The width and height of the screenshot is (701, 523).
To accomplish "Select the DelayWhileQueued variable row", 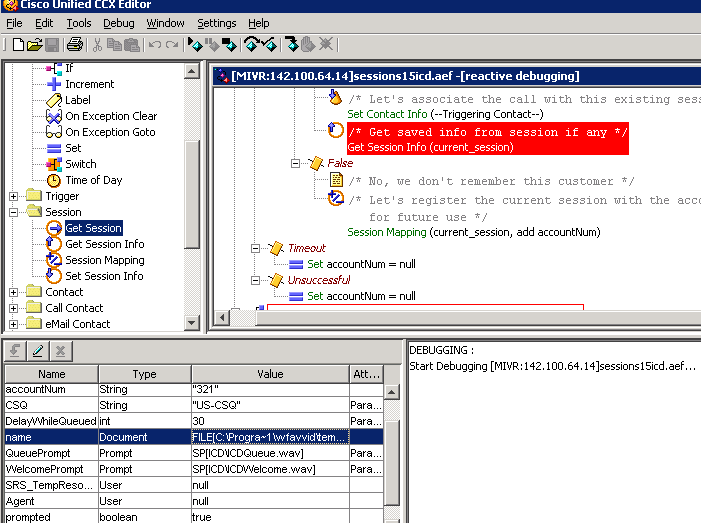I will point(194,421).
